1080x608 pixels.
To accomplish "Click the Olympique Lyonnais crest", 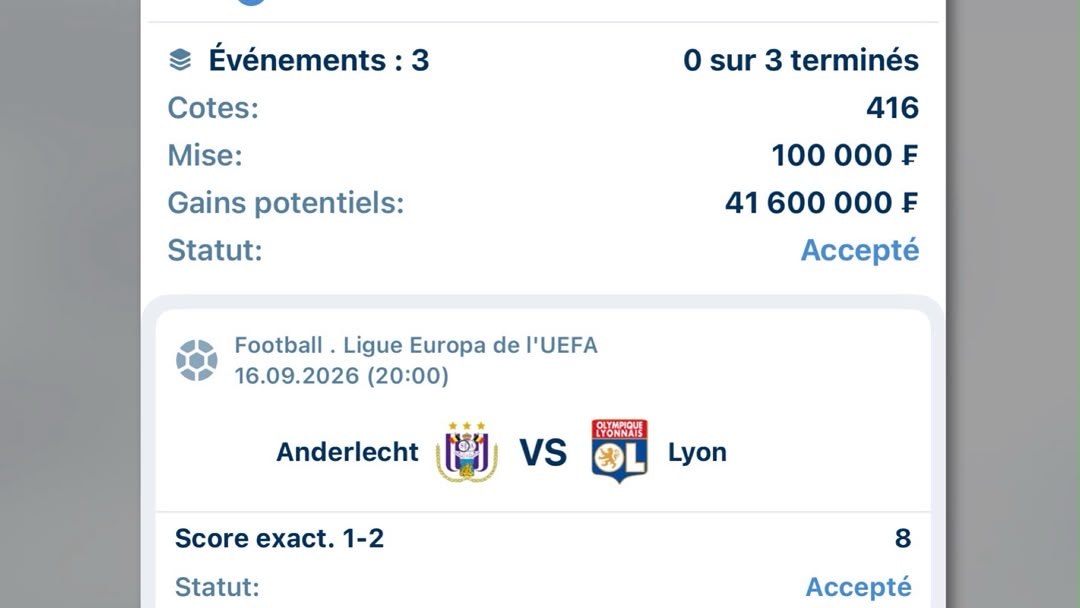I will tap(619, 451).
